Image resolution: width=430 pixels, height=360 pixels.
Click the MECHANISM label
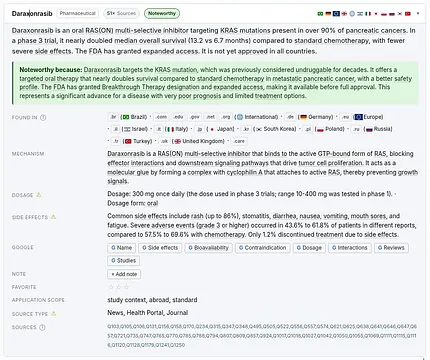[x=28, y=154]
